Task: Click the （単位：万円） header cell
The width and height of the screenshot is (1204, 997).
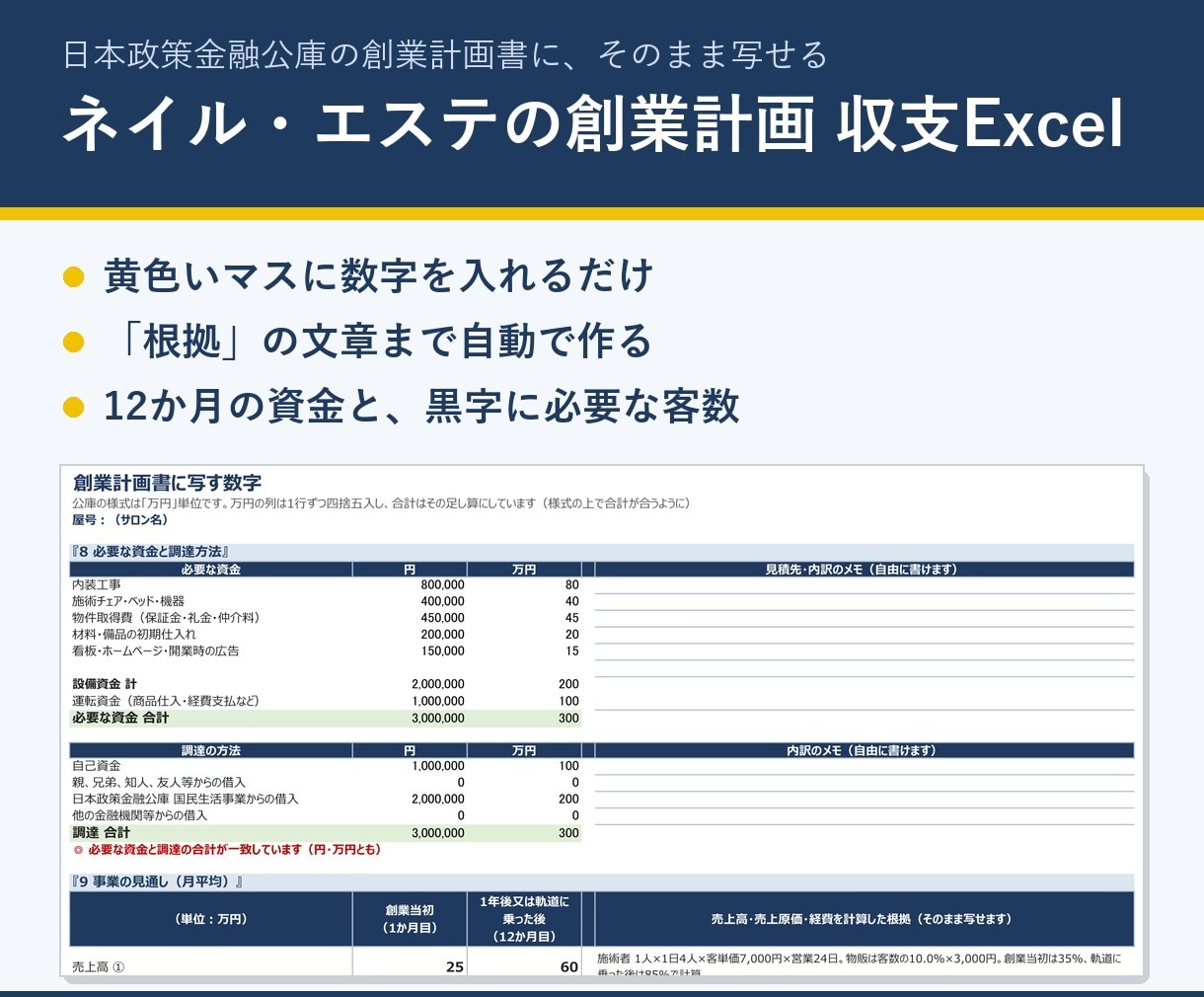Action: (211, 919)
